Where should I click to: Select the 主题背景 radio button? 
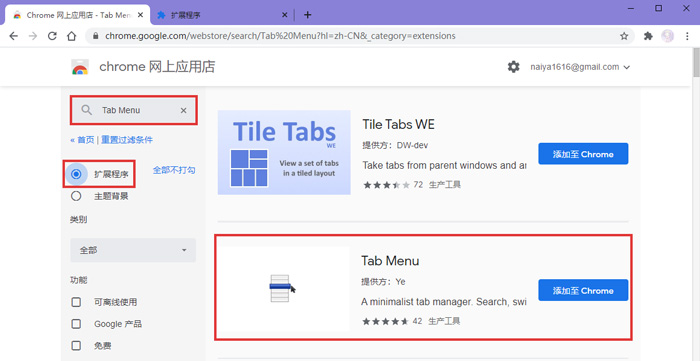click(76, 196)
